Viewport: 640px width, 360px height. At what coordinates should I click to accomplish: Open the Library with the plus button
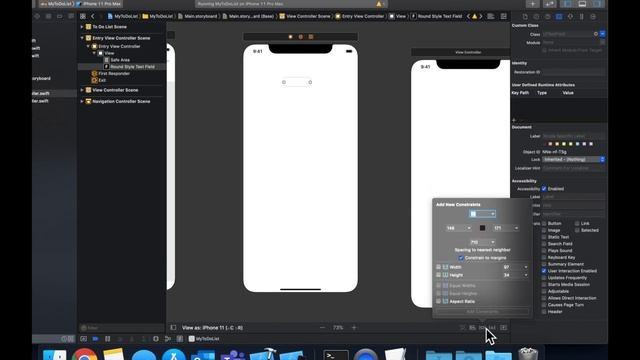point(533,4)
